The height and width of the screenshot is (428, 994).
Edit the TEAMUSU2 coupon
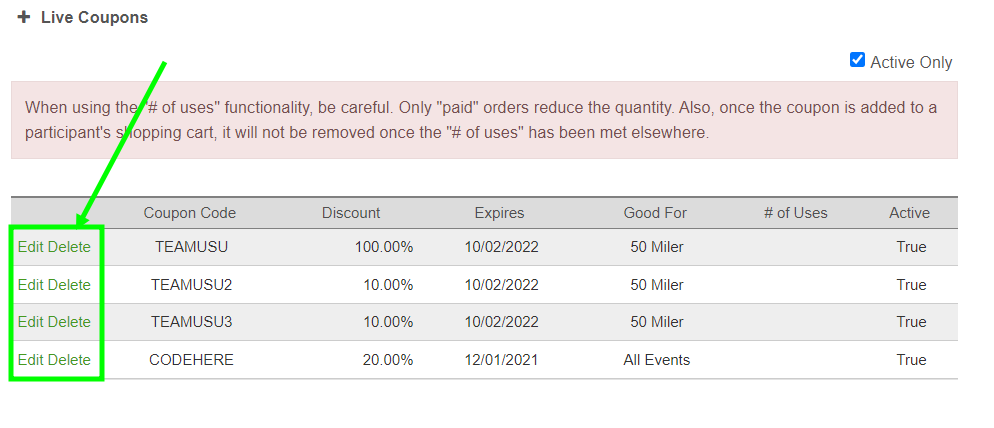pos(30,285)
